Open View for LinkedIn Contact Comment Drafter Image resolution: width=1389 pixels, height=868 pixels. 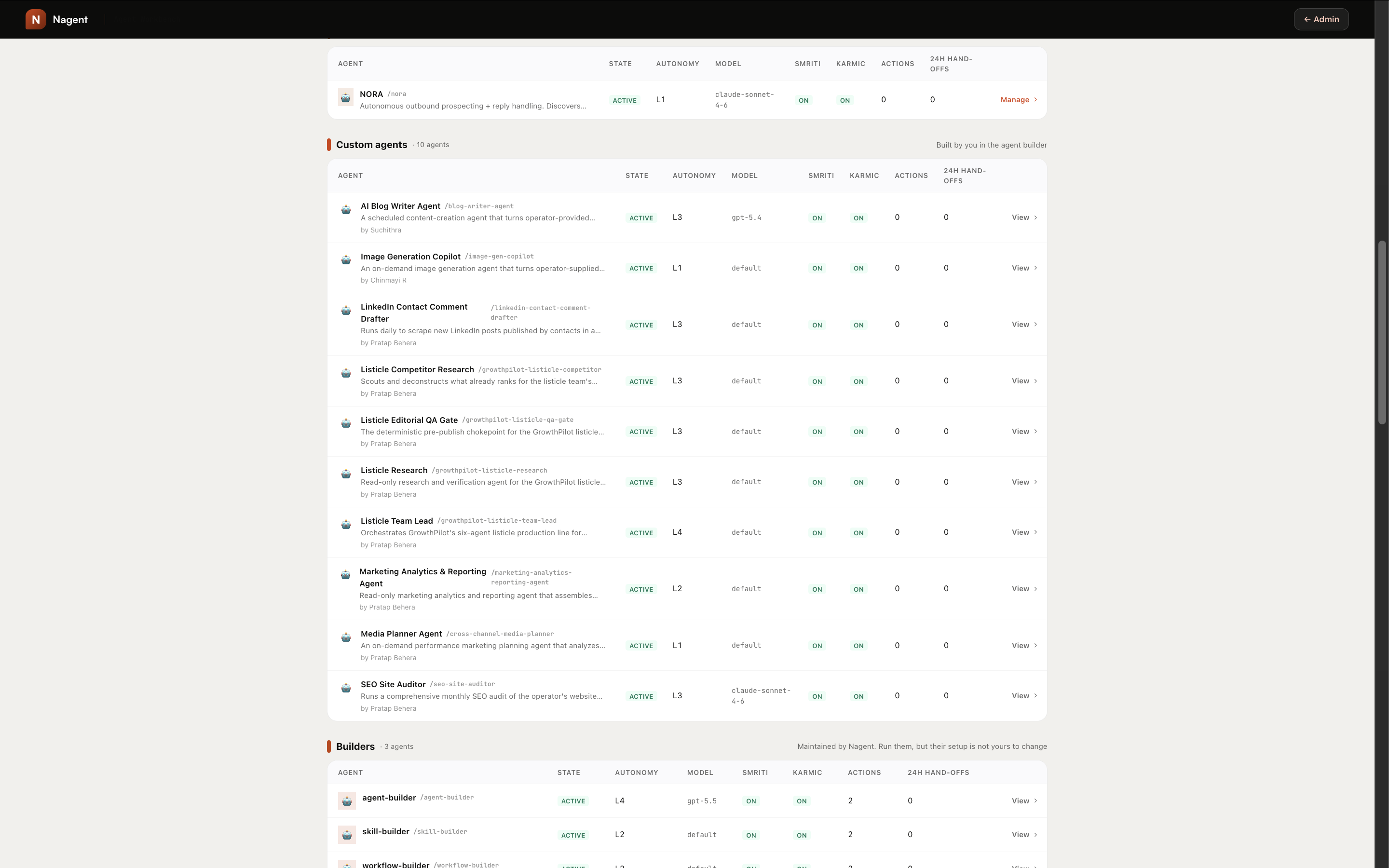coord(1024,325)
